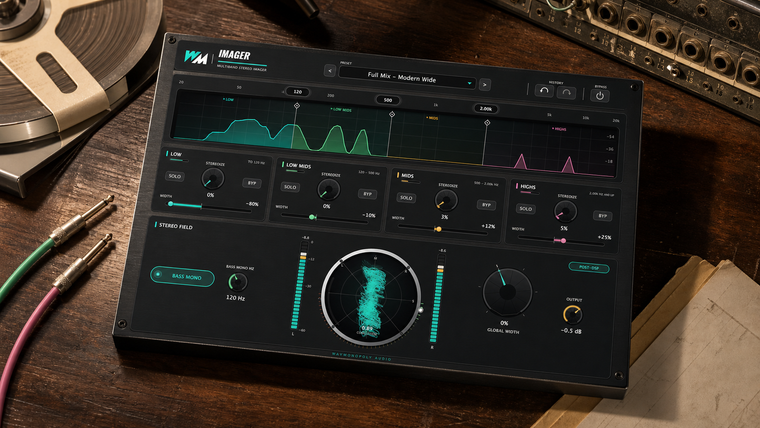The height and width of the screenshot is (428, 760).
Task: Bypass the Highs band with BYP
Action: [602, 216]
